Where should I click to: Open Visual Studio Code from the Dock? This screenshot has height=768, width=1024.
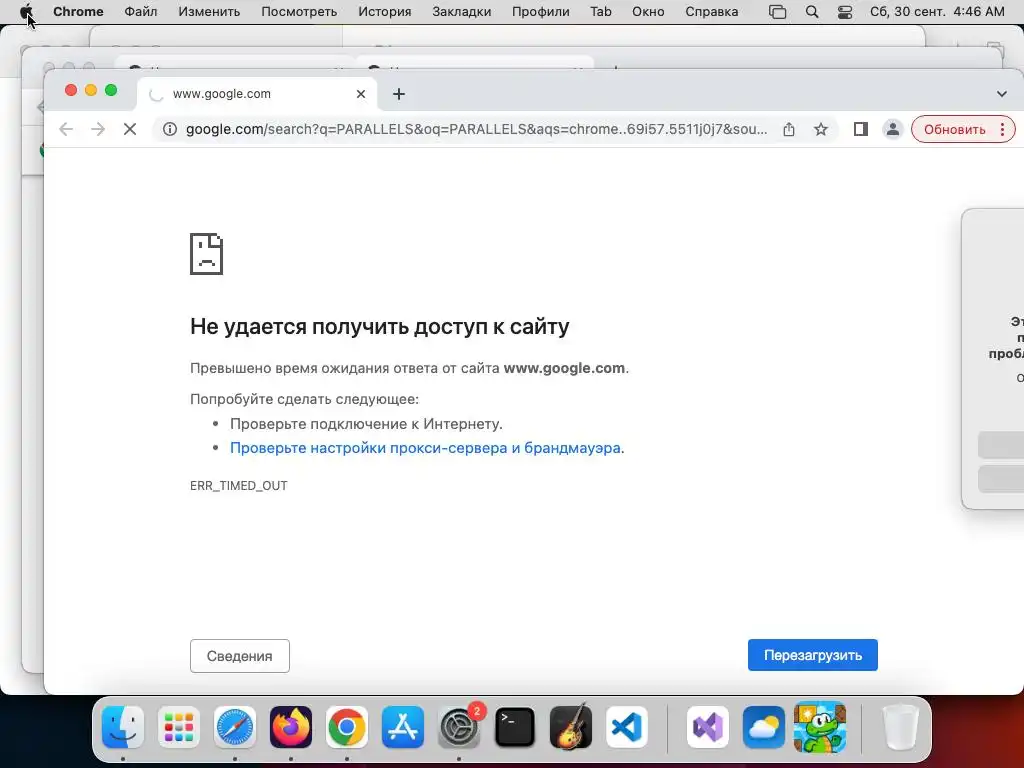tap(627, 727)
